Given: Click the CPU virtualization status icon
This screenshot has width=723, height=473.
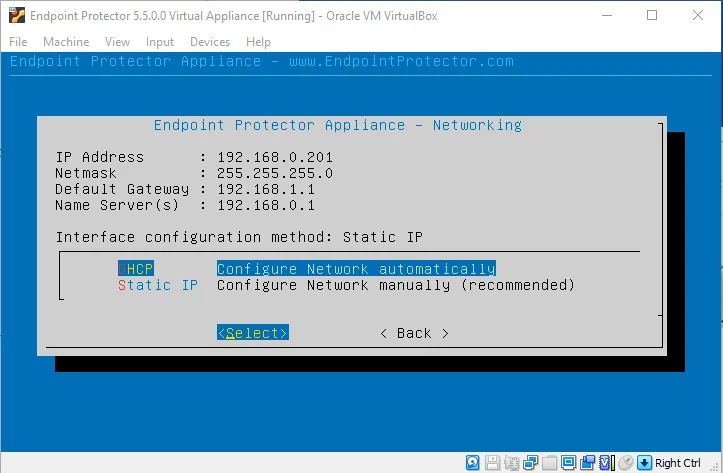Looking at the screenshot, I should pos(607,462).
